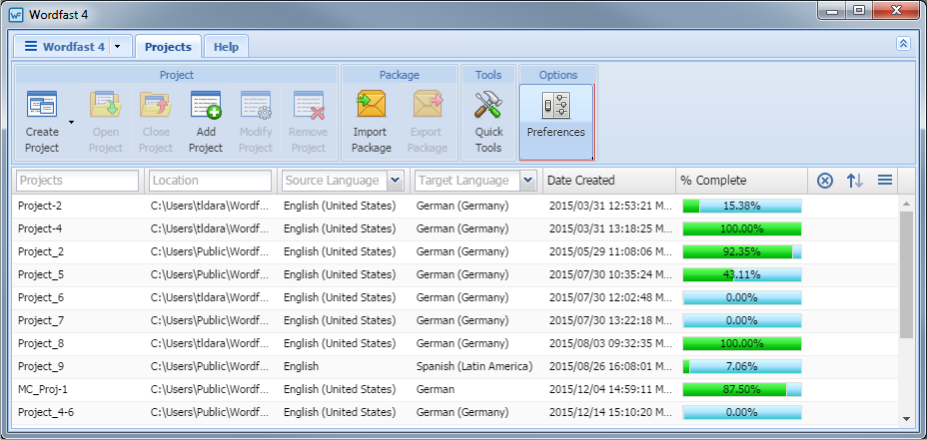Click the scroll down arrow of project list
The width and height of the screenshot is (927, 440).
tap(906, 419)
